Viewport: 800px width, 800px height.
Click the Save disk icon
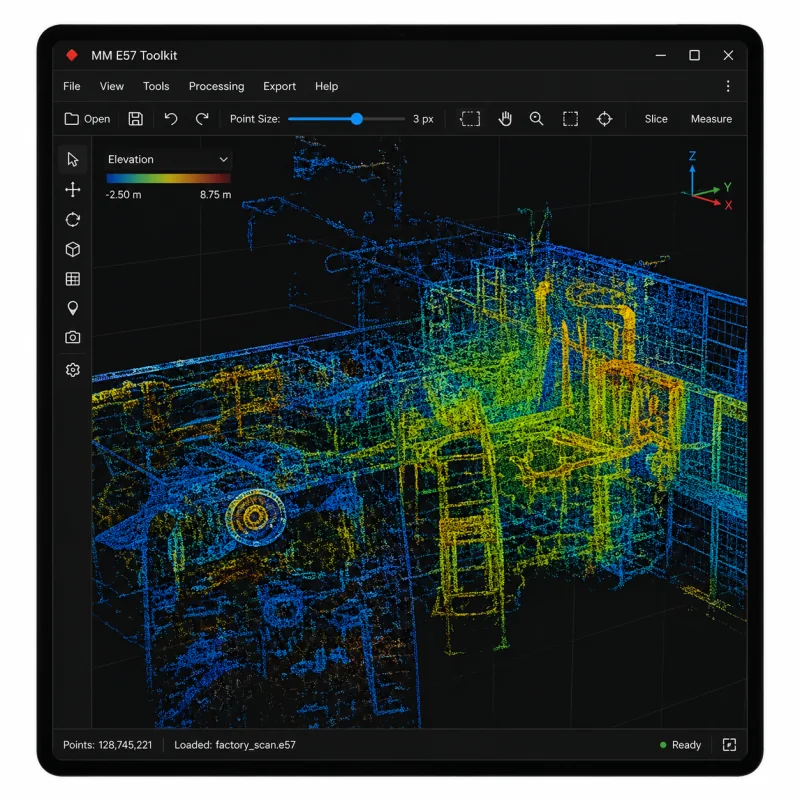[135, 119]
